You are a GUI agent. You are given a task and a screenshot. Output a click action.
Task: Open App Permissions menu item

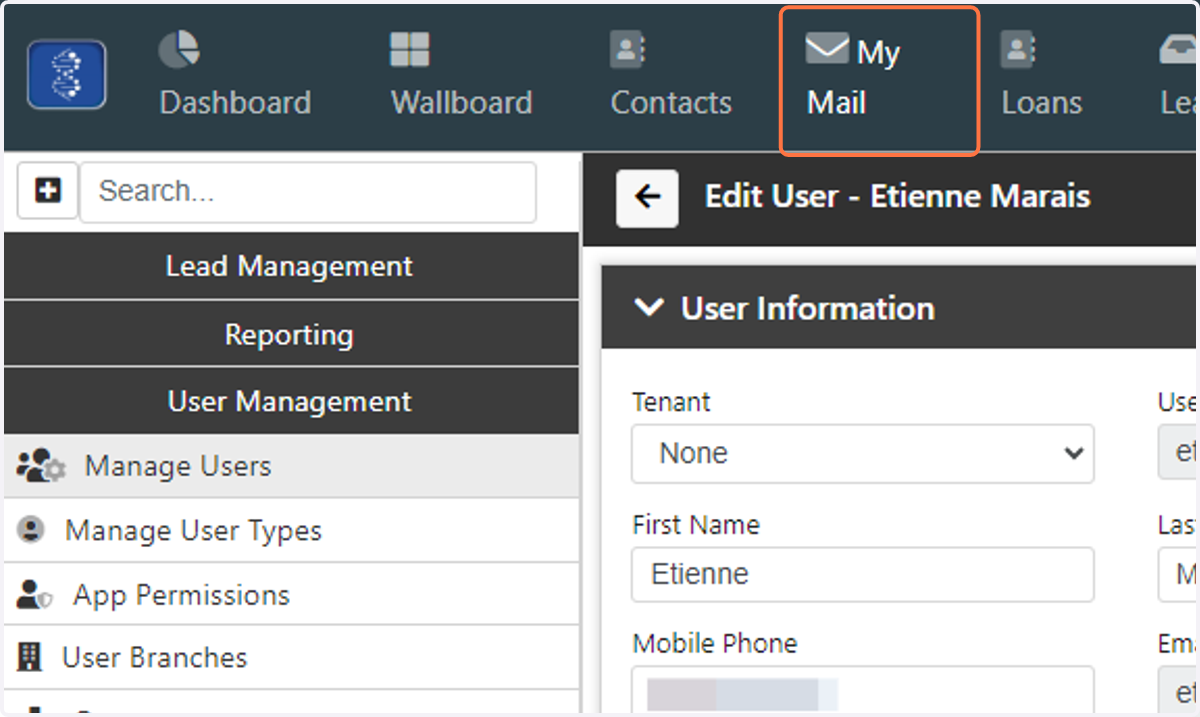pyautogui.click(x=291, y=595)
